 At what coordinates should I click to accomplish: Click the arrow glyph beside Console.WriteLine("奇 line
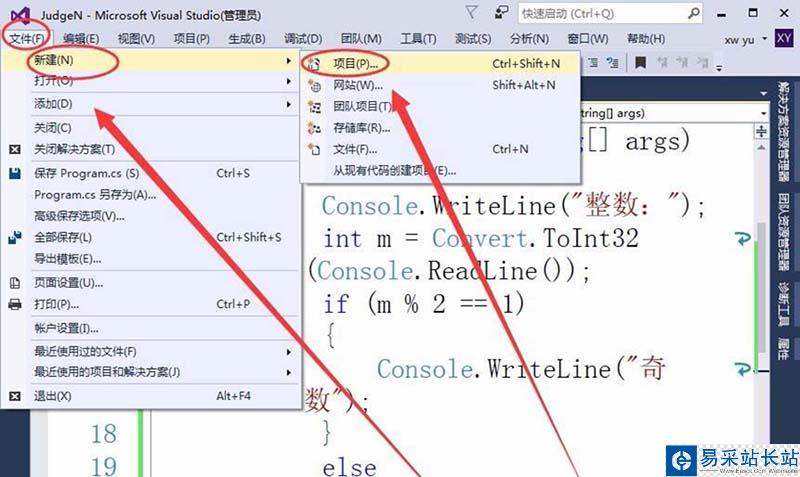(x=743, y=369)
